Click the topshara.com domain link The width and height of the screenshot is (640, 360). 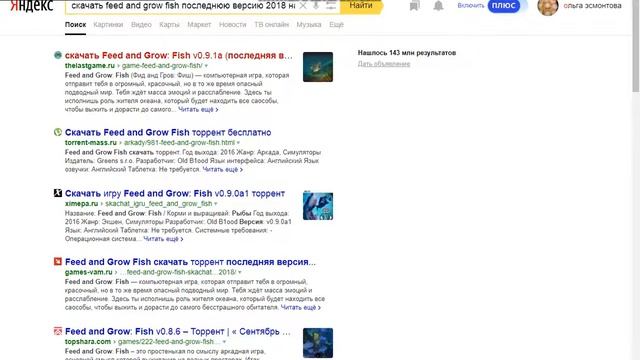(x=88, y=342)
